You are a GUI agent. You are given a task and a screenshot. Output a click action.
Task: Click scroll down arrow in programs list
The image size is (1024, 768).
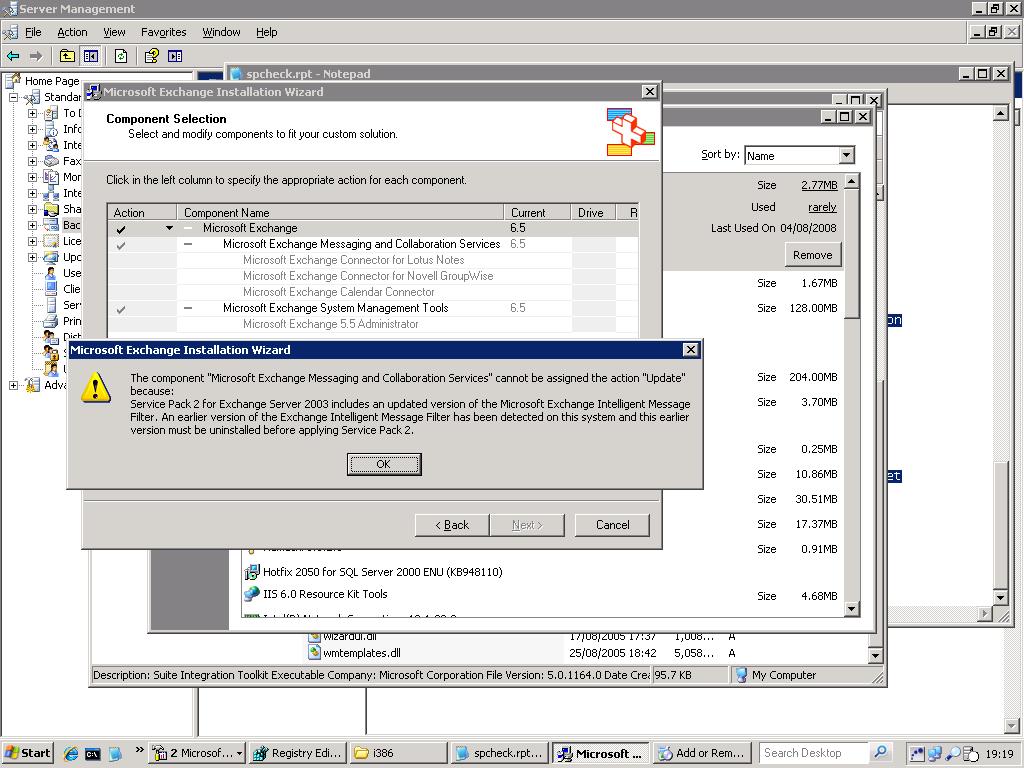pos(852,609)
